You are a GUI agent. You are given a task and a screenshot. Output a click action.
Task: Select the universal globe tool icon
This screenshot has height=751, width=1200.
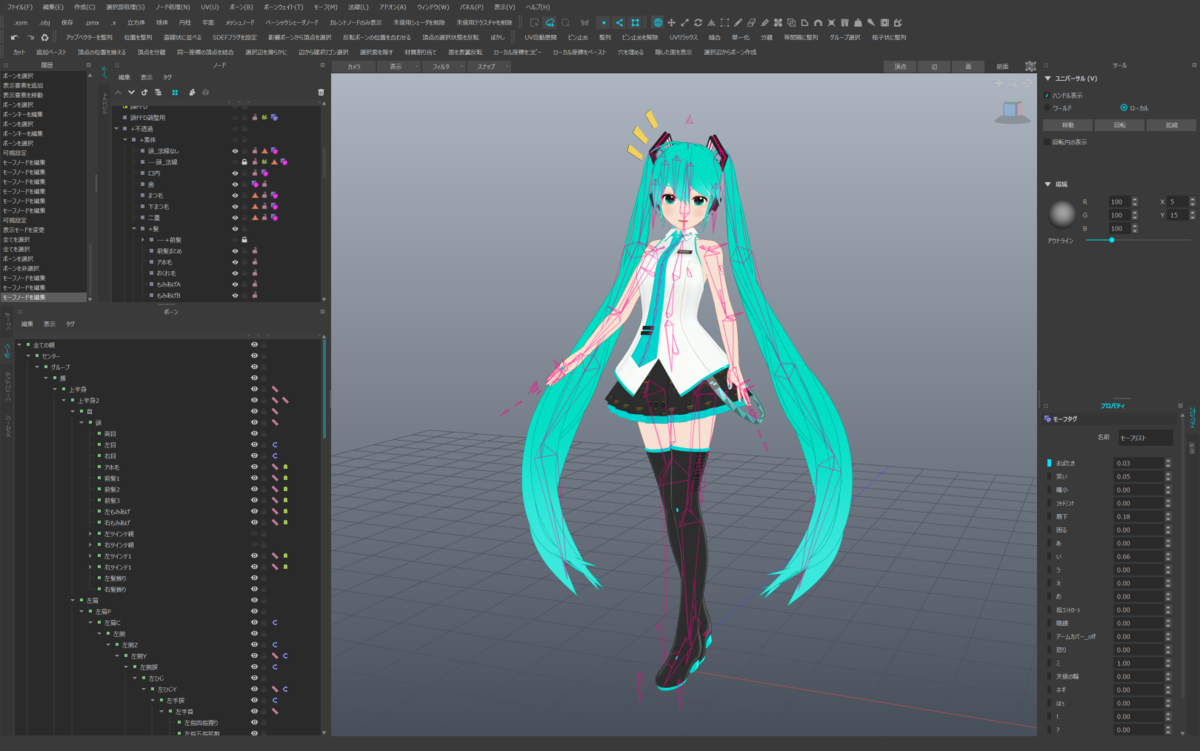click(x=657, y=22)
